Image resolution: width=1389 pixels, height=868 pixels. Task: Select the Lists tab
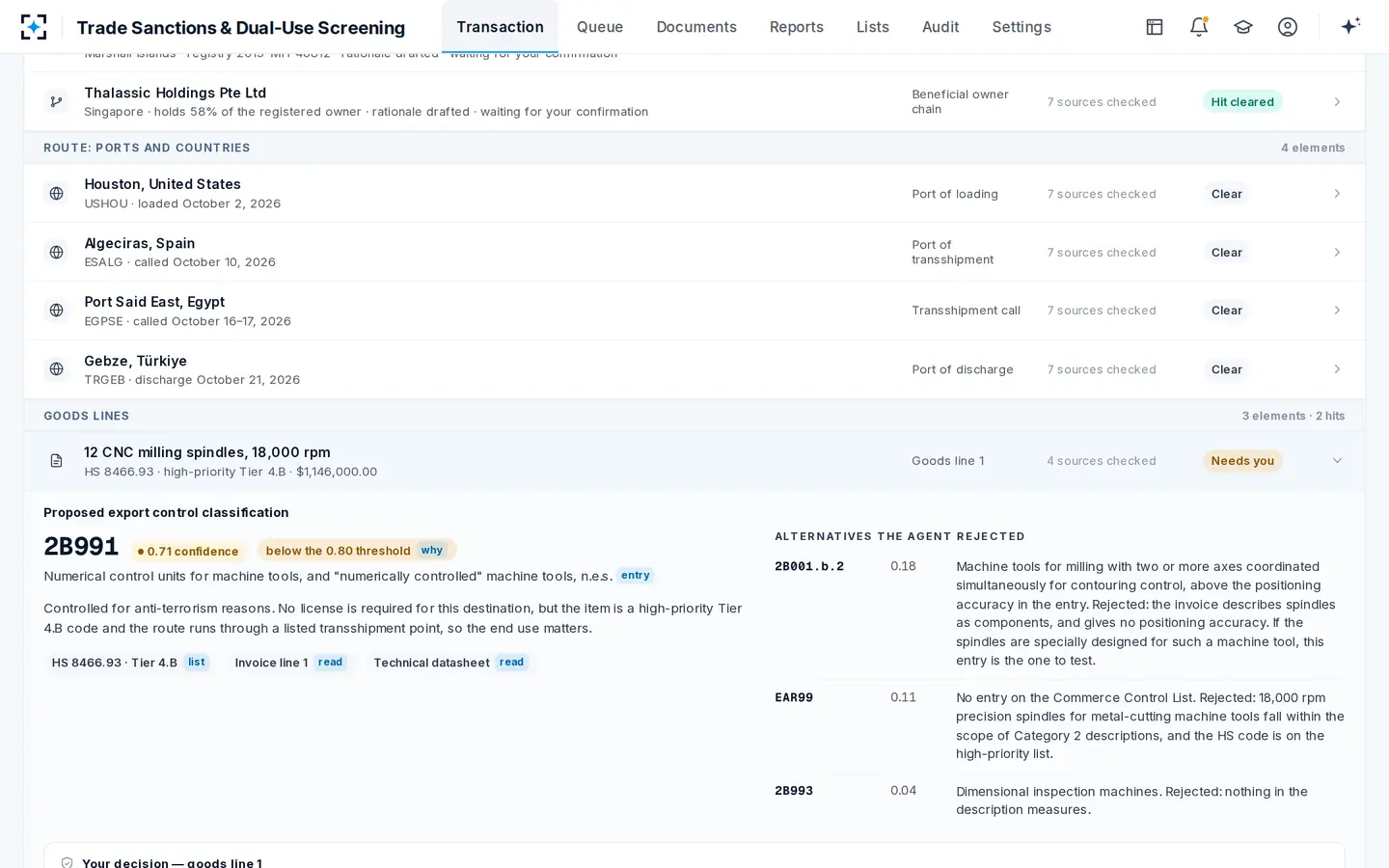(x=873, y=27)
